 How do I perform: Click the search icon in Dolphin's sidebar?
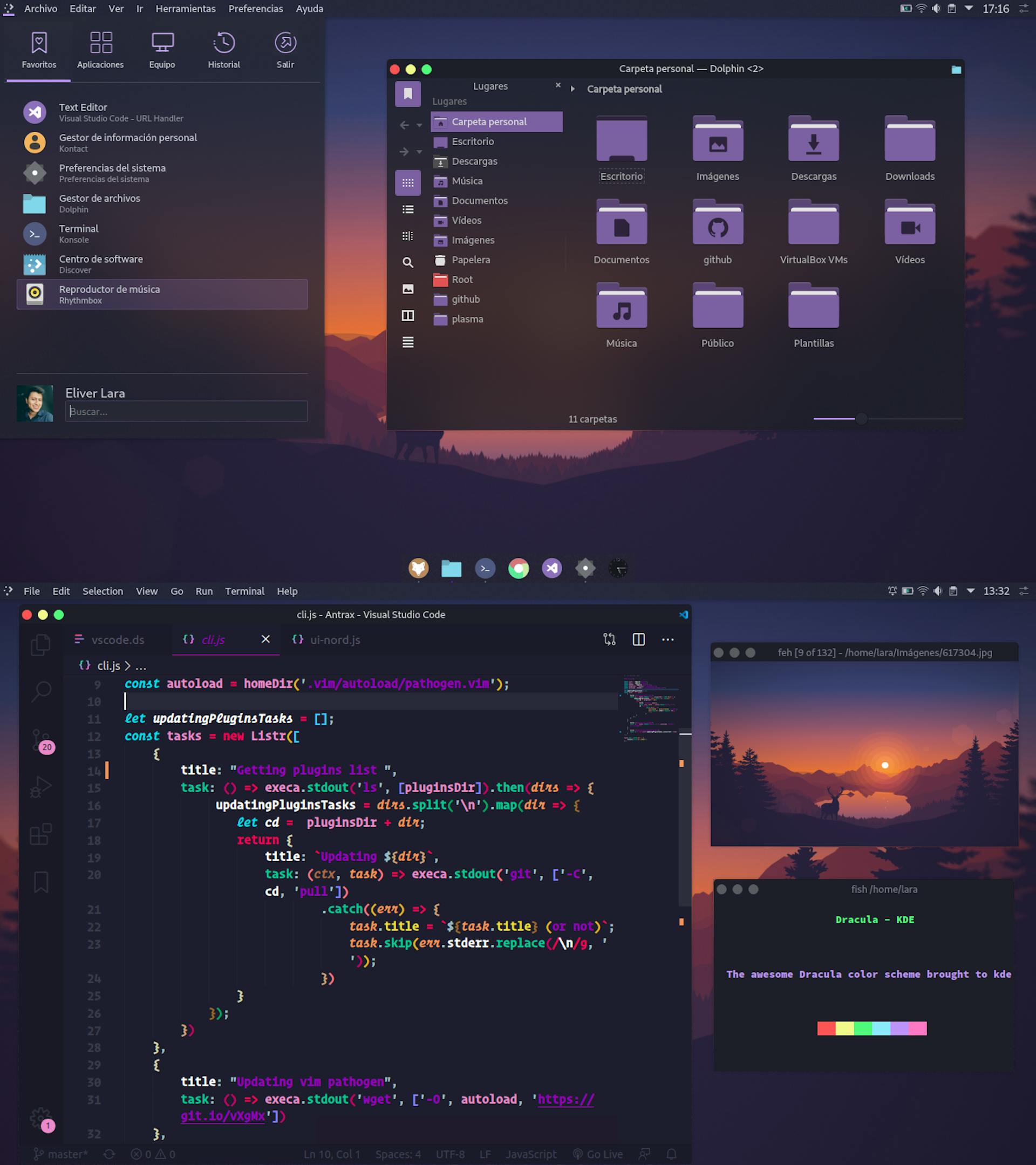point(408,262)
